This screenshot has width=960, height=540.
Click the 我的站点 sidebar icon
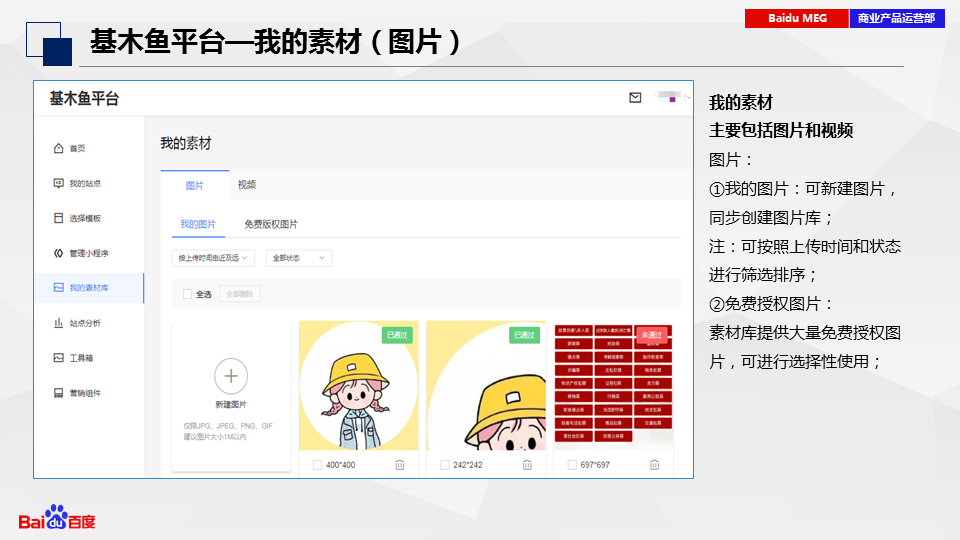tap(58, 183)
